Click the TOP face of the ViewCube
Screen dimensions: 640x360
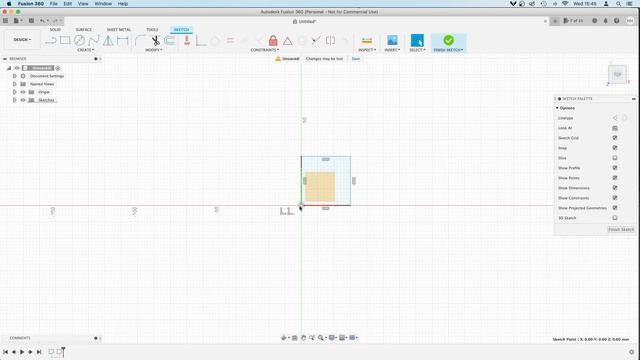tap(618, 74)
